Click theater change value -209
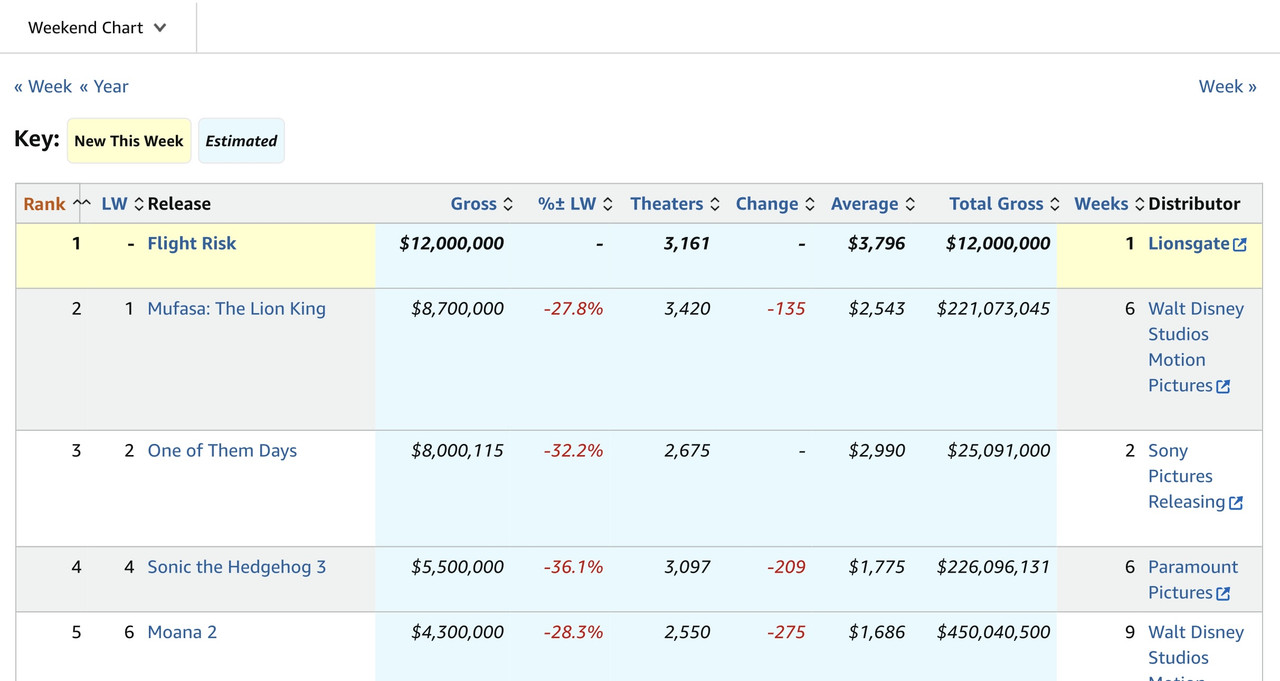 [x=787, y=567]
